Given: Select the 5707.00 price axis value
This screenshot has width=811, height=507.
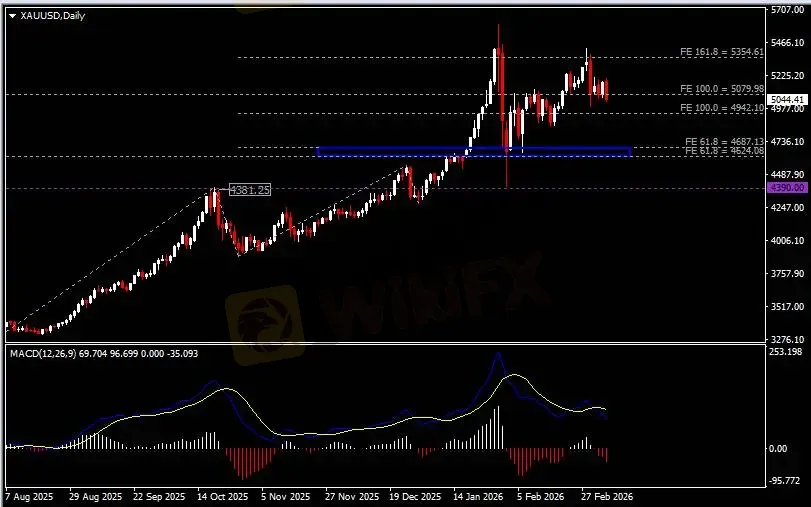Looking at the screenshot, I should (x=787, y=10).
